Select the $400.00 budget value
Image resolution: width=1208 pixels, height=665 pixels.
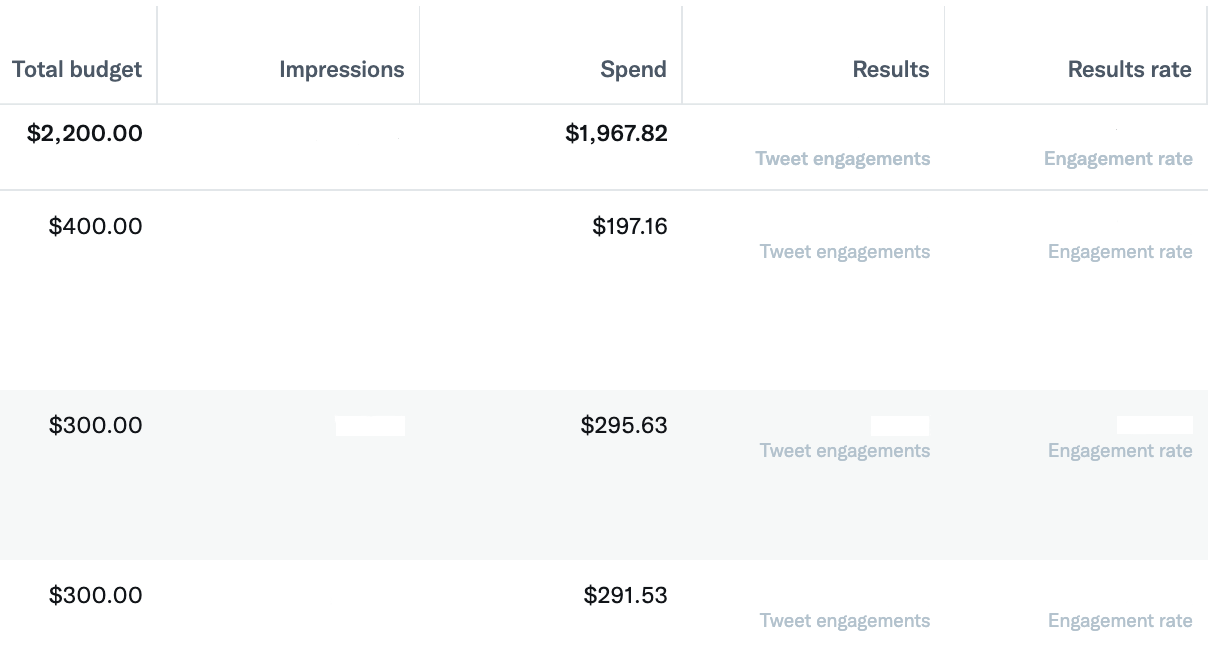click(x=96, y=226)
